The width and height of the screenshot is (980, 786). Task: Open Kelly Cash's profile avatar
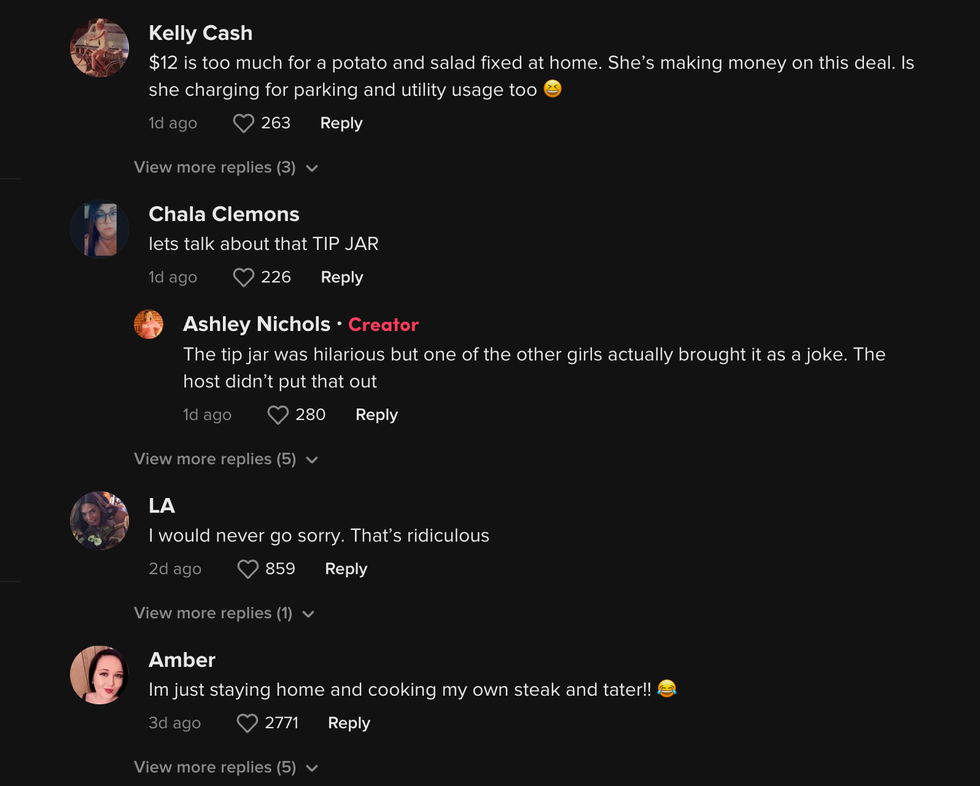point(98,48)
